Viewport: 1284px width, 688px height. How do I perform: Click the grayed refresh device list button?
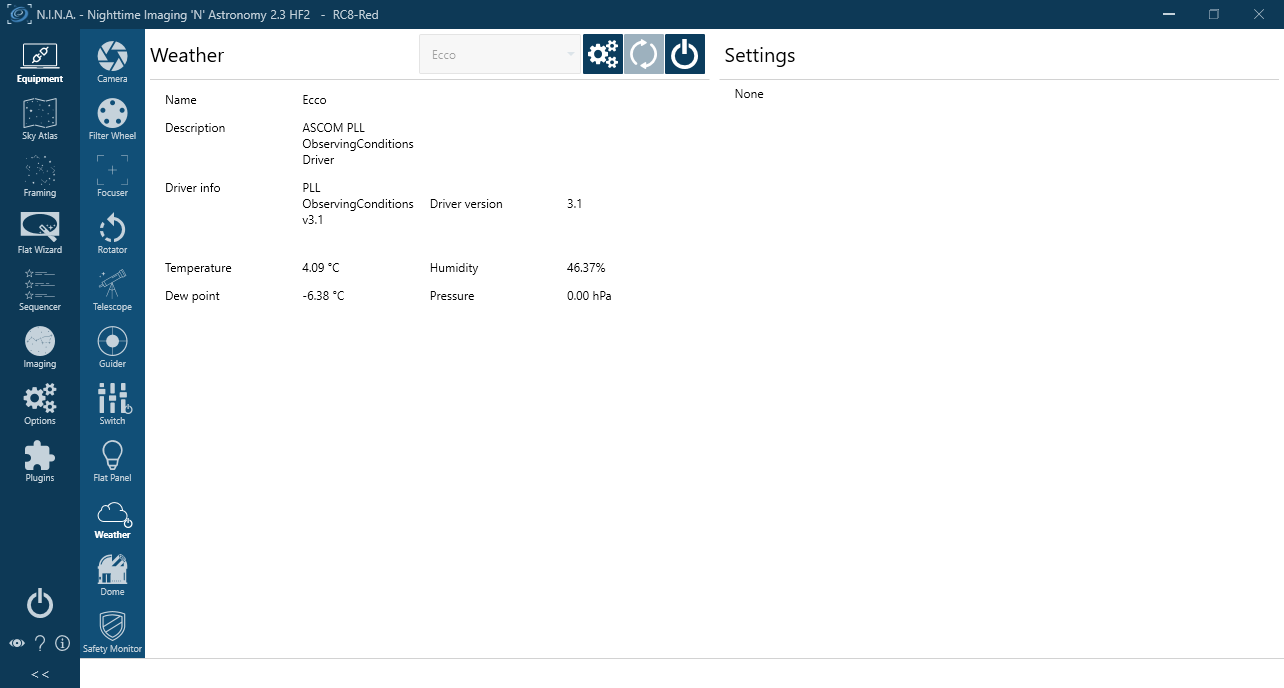(x=644, y=54)
